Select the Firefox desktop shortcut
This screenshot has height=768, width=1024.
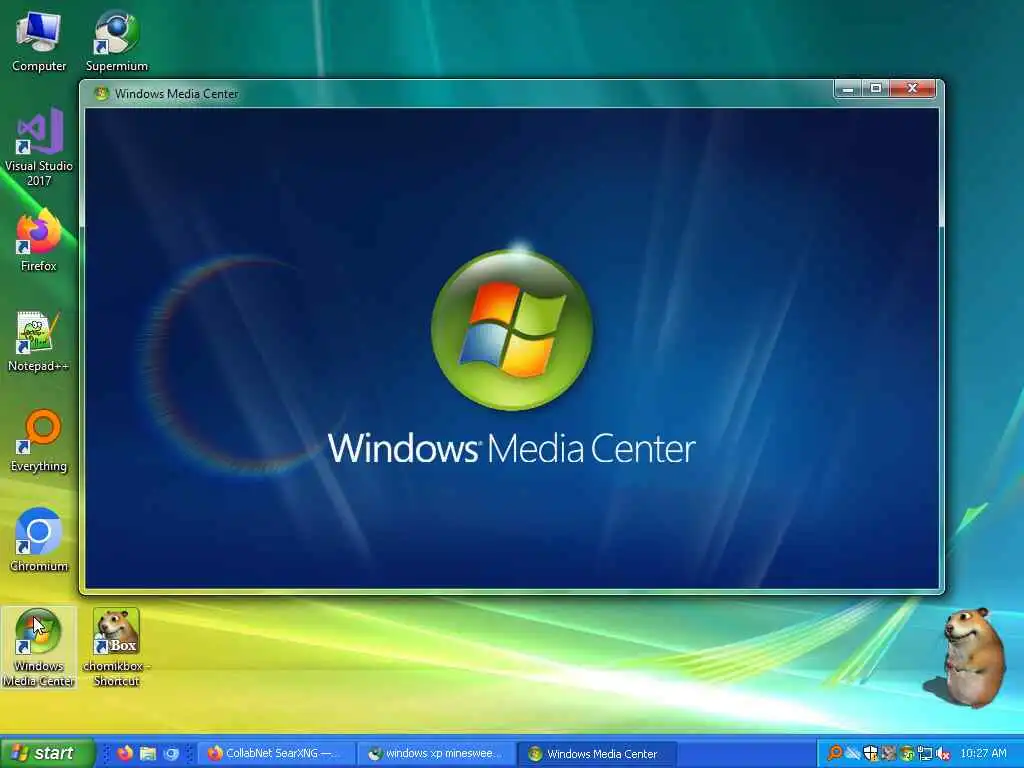click(x=39, y=240)
